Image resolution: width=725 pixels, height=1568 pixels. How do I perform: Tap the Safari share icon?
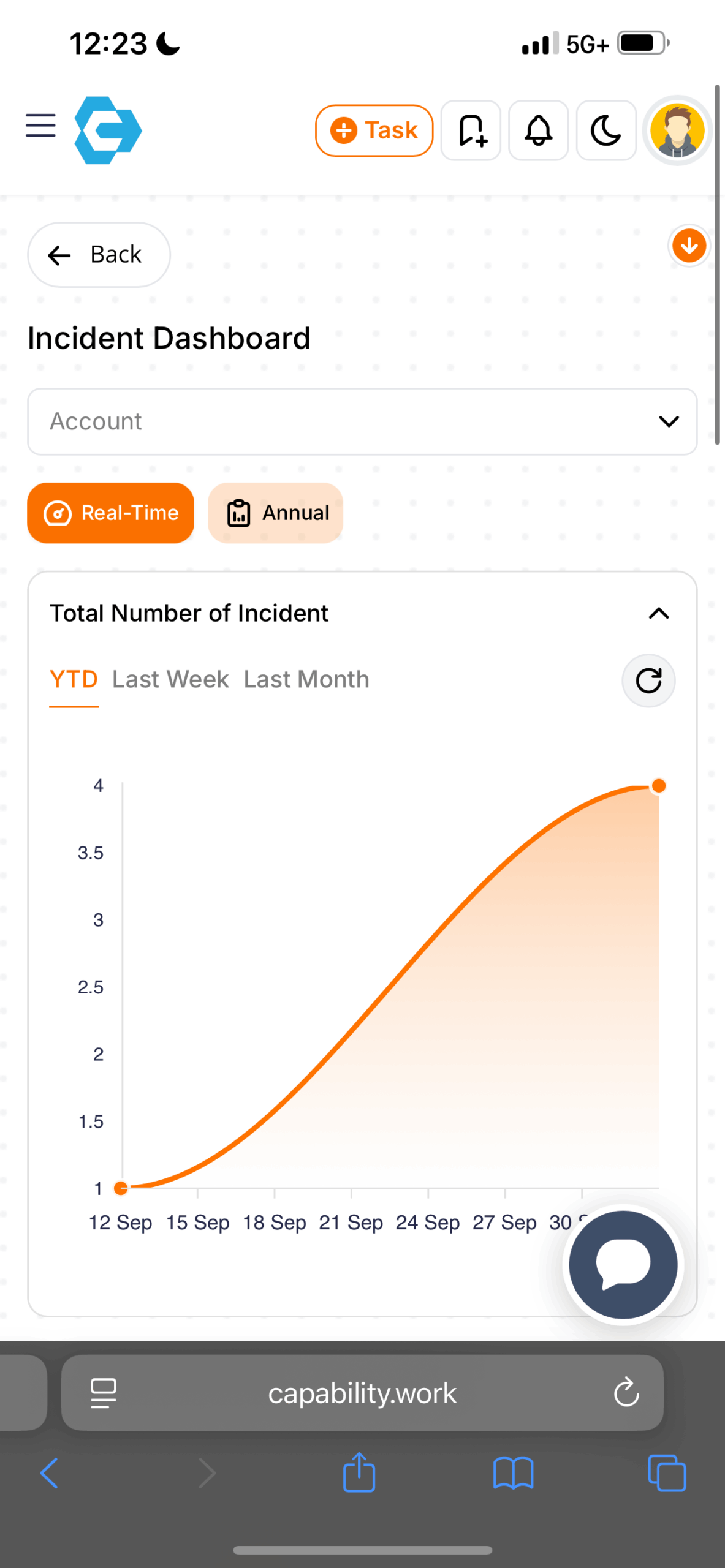point(359,1472)
